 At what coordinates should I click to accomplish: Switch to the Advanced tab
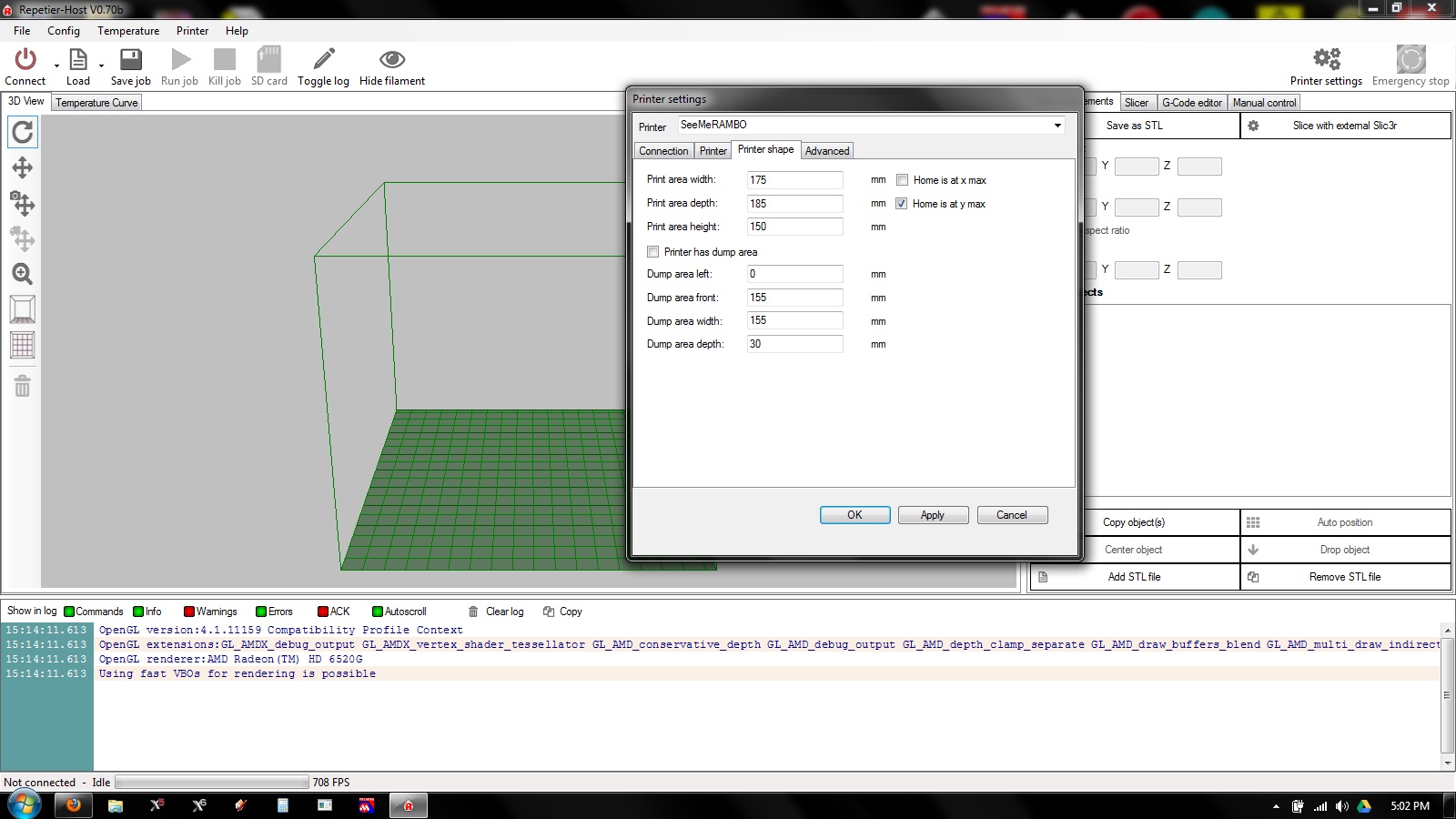826,151
